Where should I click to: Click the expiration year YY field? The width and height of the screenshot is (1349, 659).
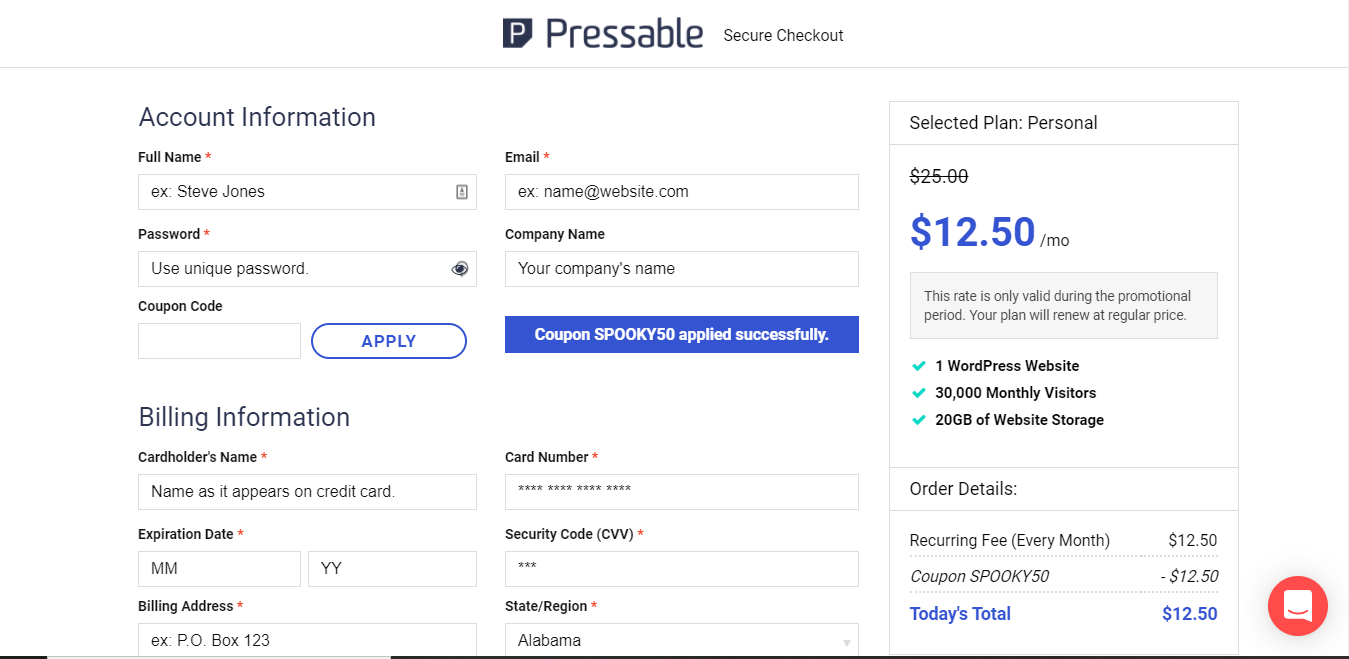click(x=392, y=569)
